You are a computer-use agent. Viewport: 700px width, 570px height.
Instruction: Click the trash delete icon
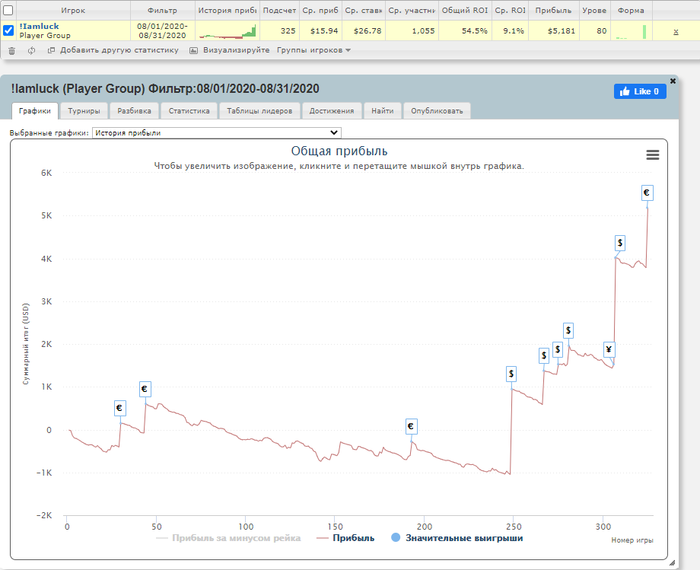[12, 50]
